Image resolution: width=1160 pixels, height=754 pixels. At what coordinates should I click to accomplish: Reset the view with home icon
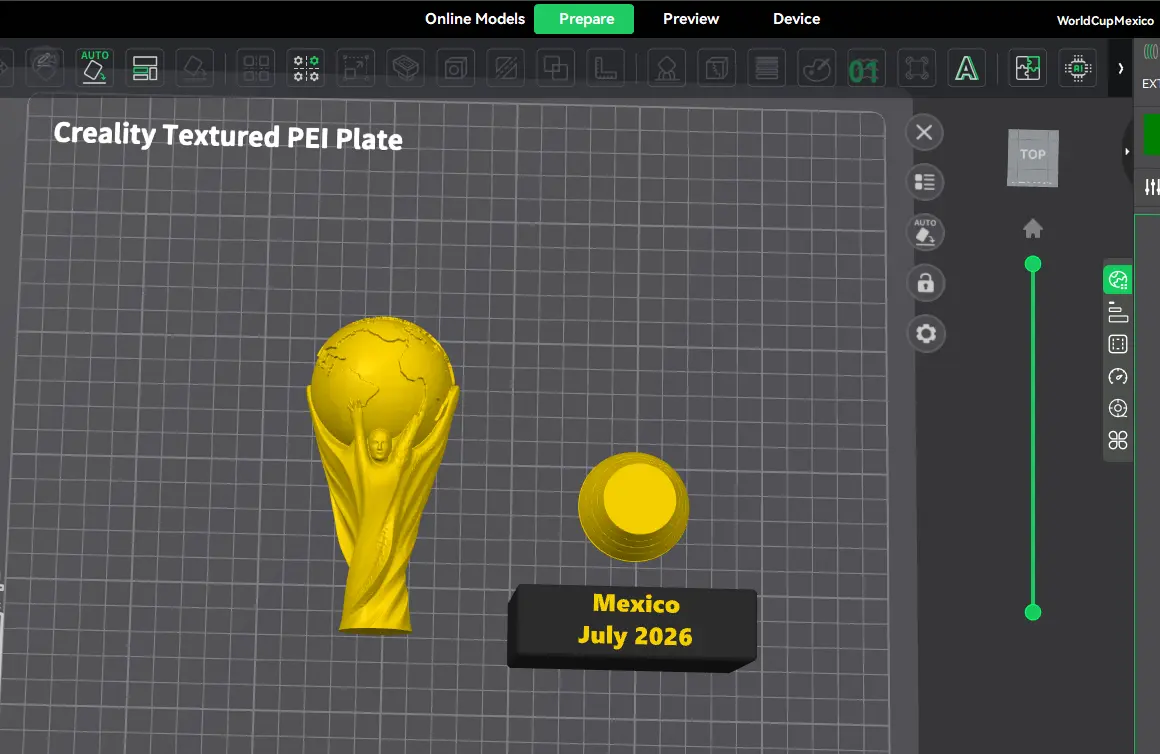pos(1033,229)
